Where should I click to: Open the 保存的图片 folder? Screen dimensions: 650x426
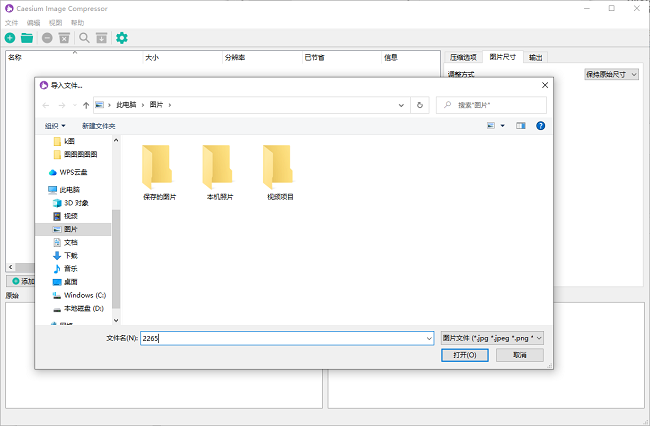coord(160,172)
